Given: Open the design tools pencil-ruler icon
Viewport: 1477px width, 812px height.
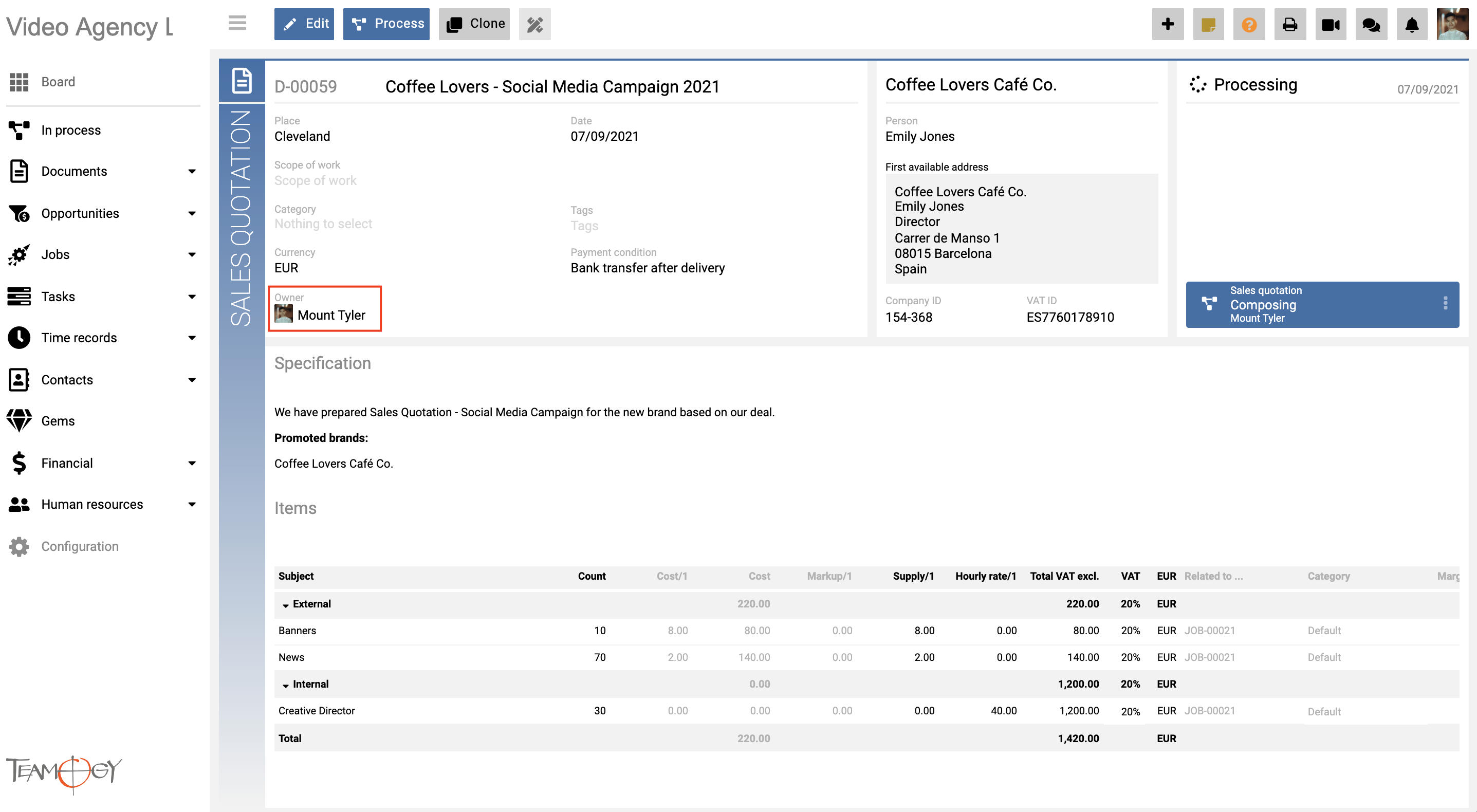Looking at the screenshot, I should [534, 24].
